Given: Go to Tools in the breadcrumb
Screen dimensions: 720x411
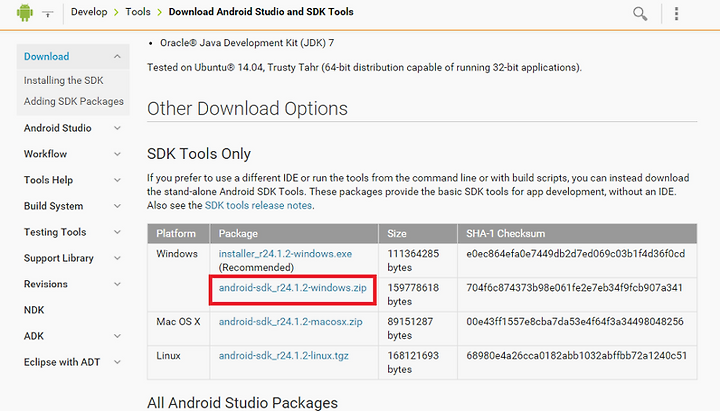Looking at the screenshot, I should pyautogui.click(x=138, y=12).
